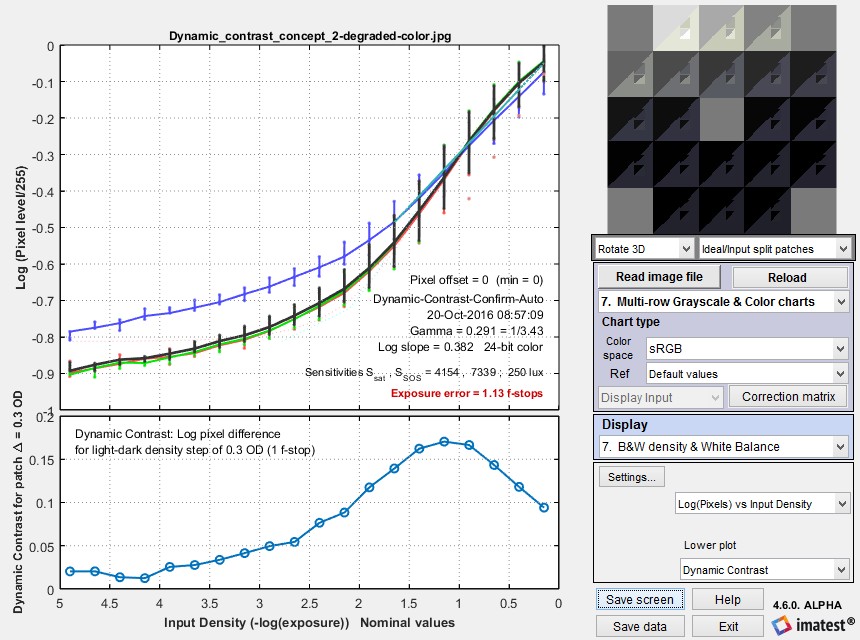Expand the B&W density & White Balance display selector
This screenshot has height=640, width=860.
(722, 446)
